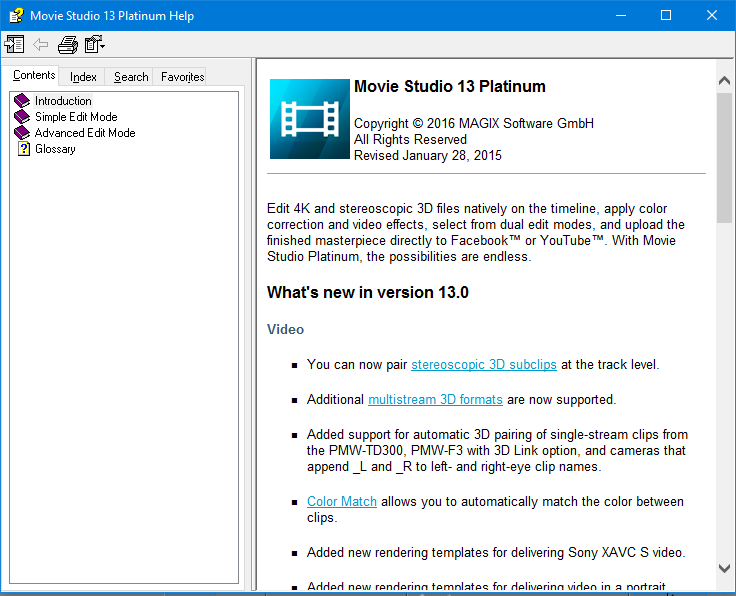The image size is (736, 596).
Task: Minimize the help window
Action: click(621, 15)
